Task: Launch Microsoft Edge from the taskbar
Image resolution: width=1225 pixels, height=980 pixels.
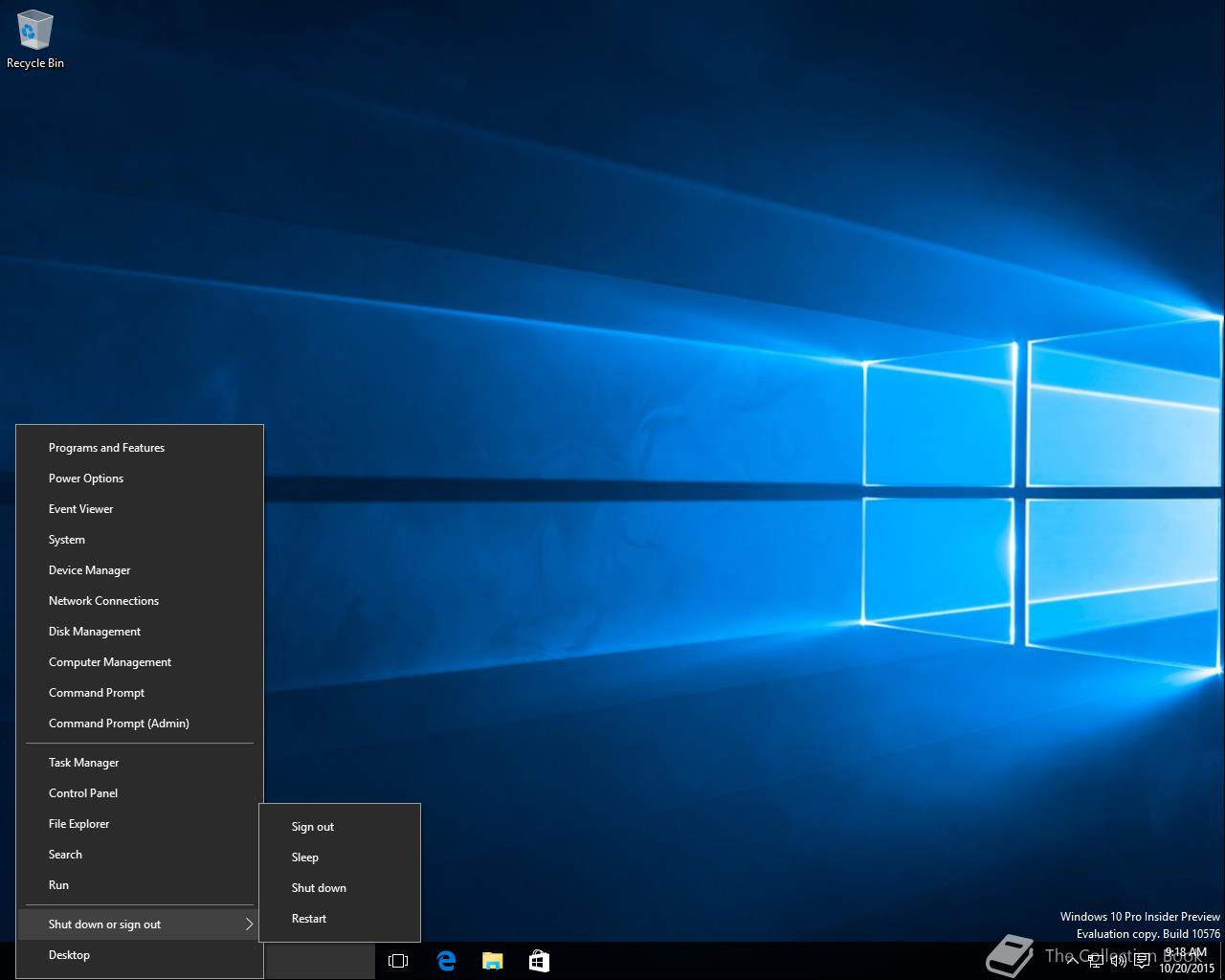Action: [x=446, y=961]
